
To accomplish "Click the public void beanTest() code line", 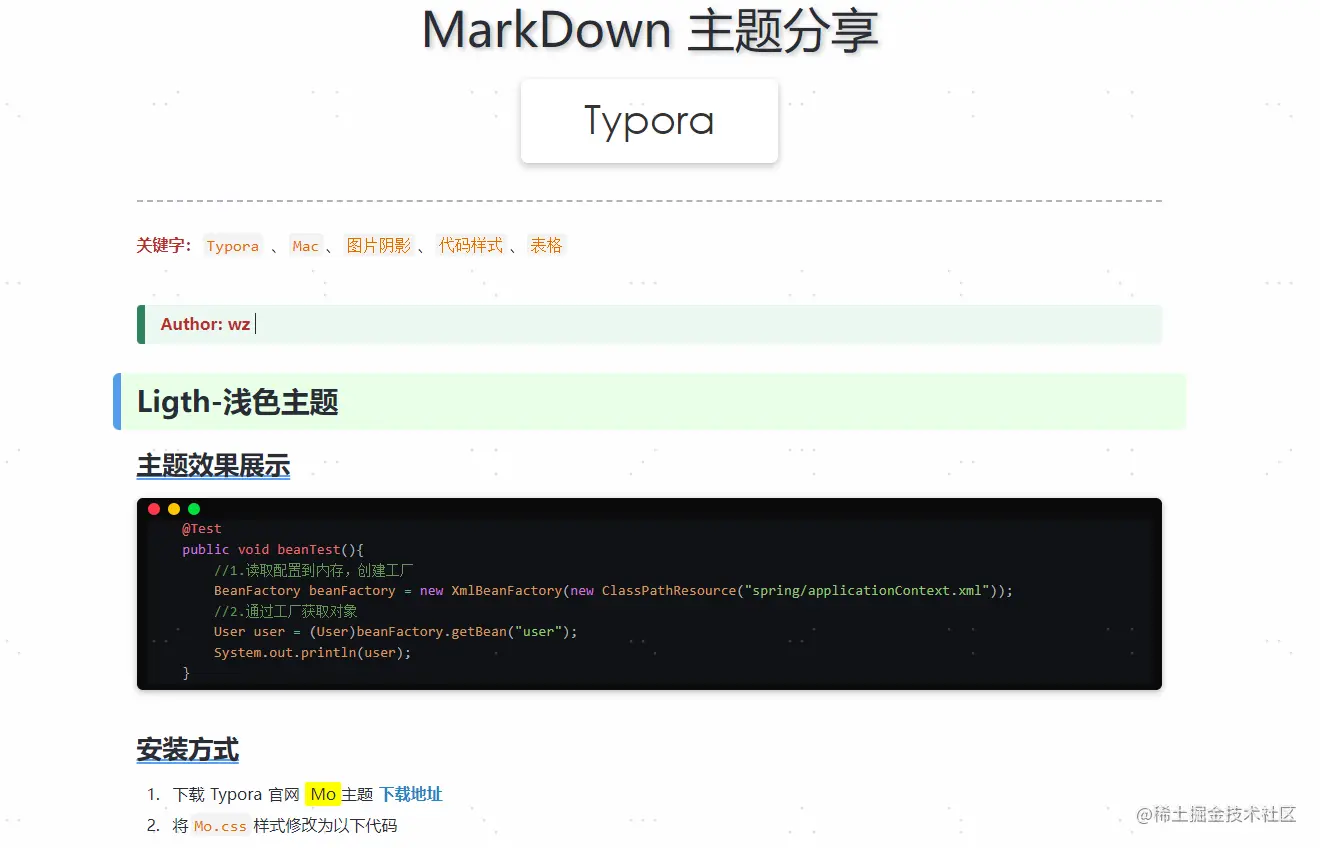I will click(x=272, y=550).
